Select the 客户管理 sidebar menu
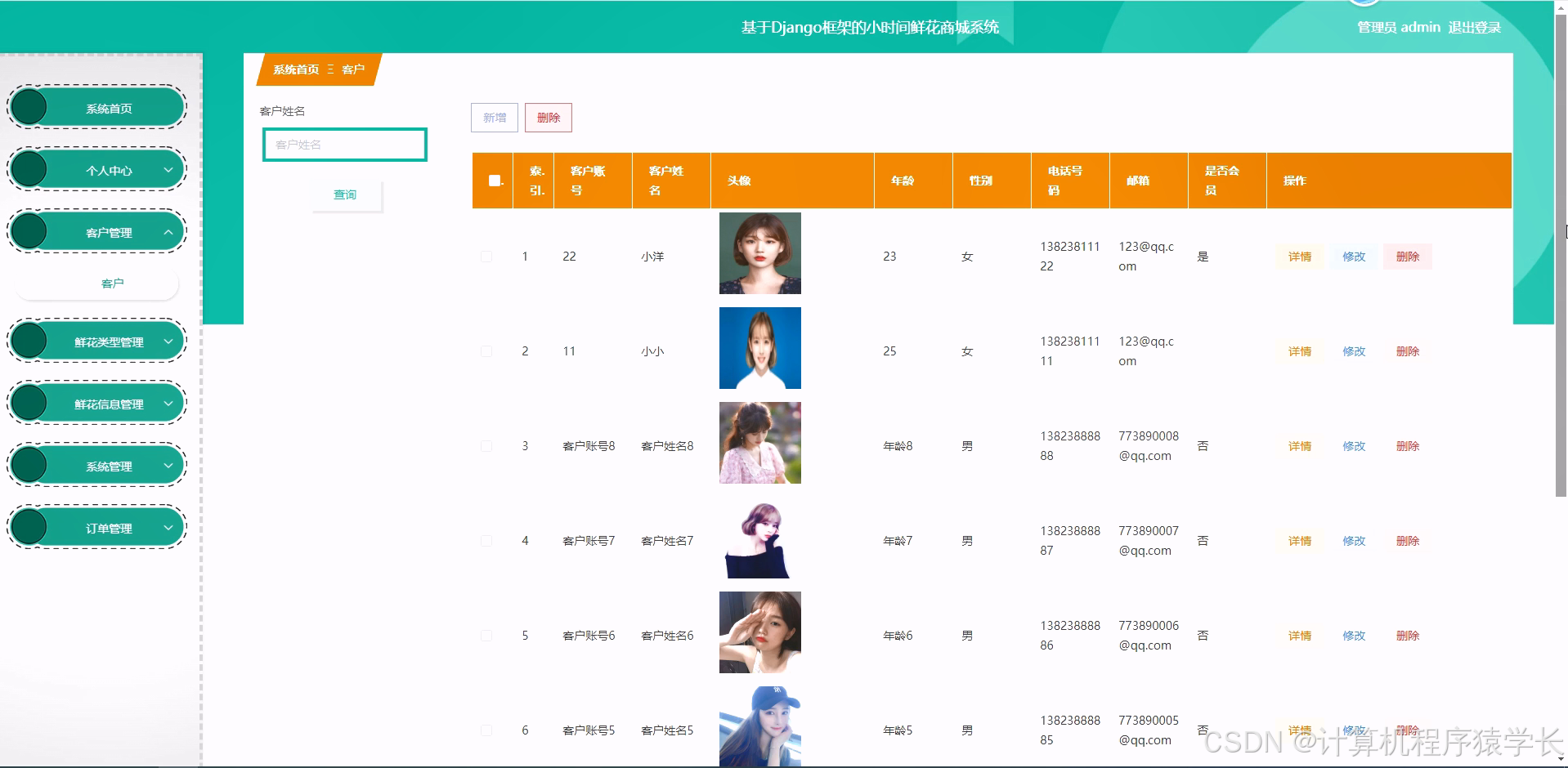Image resolution: width=1568 pixels, height=768 pixels. point(97,232)
